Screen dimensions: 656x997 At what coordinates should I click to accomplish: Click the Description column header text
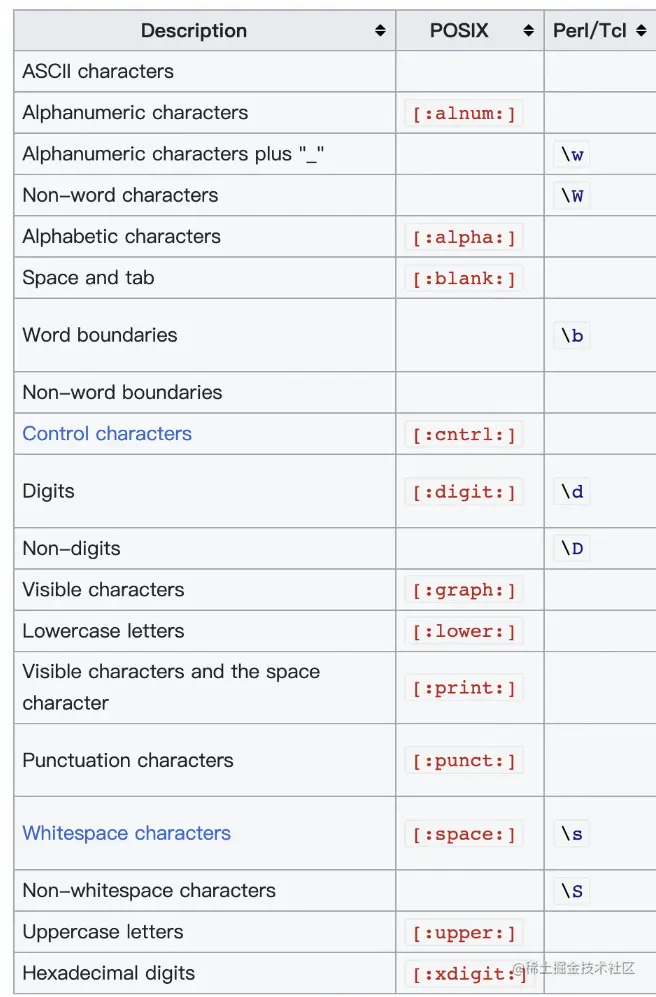pos(194,31)
